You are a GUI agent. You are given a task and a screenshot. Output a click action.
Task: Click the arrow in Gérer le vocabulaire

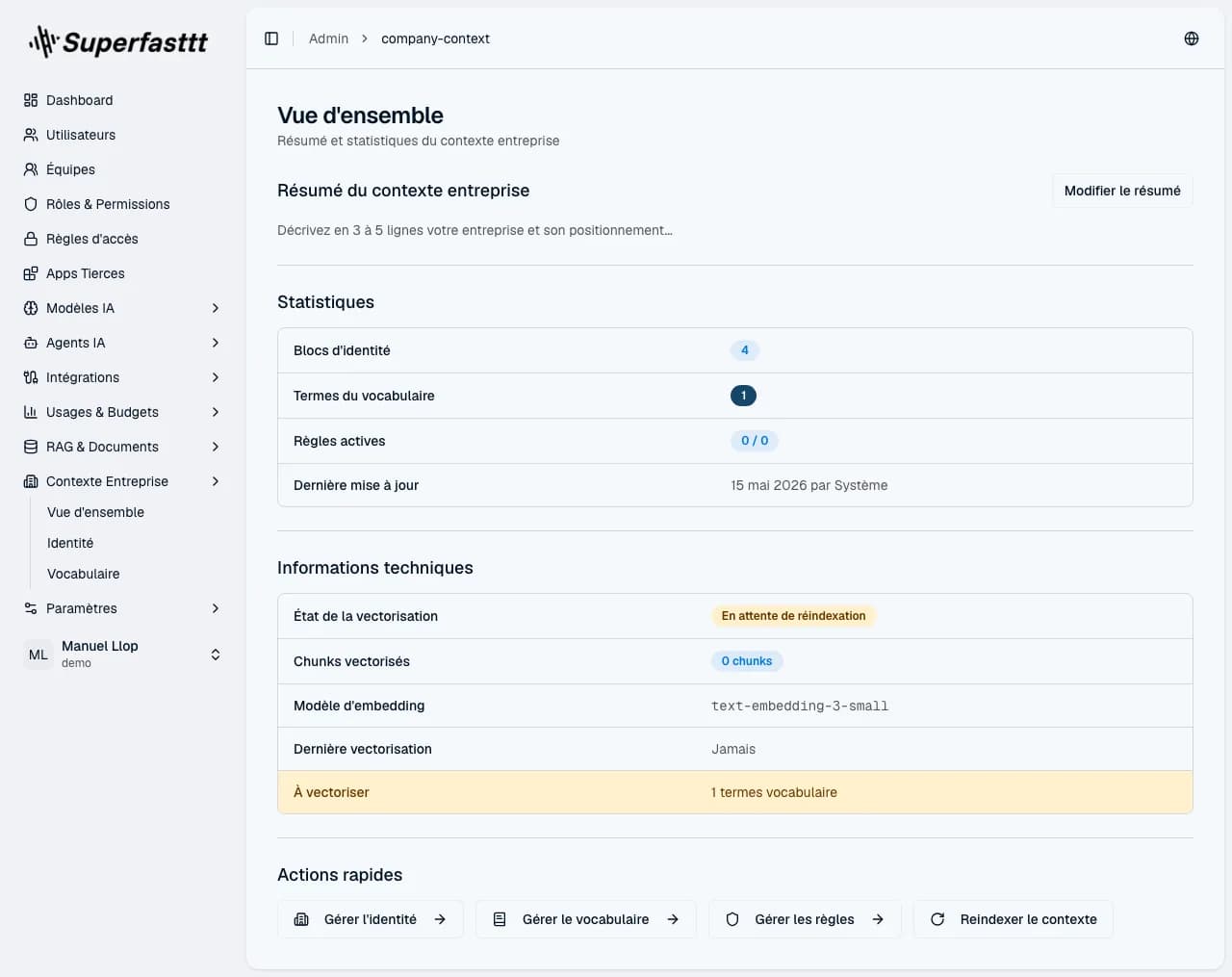[673, 919]
